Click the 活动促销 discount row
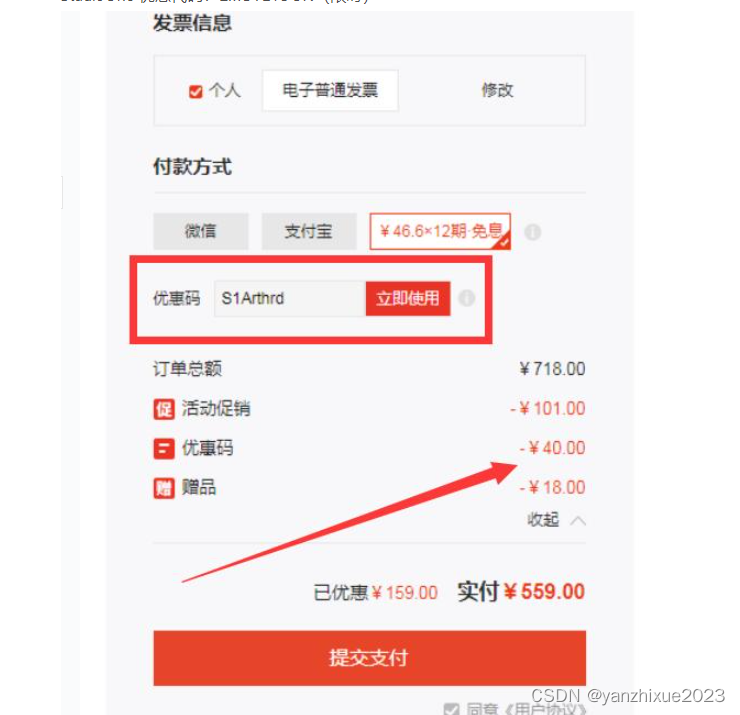This screenshot has width=740, height=715. tap(370, 409)
